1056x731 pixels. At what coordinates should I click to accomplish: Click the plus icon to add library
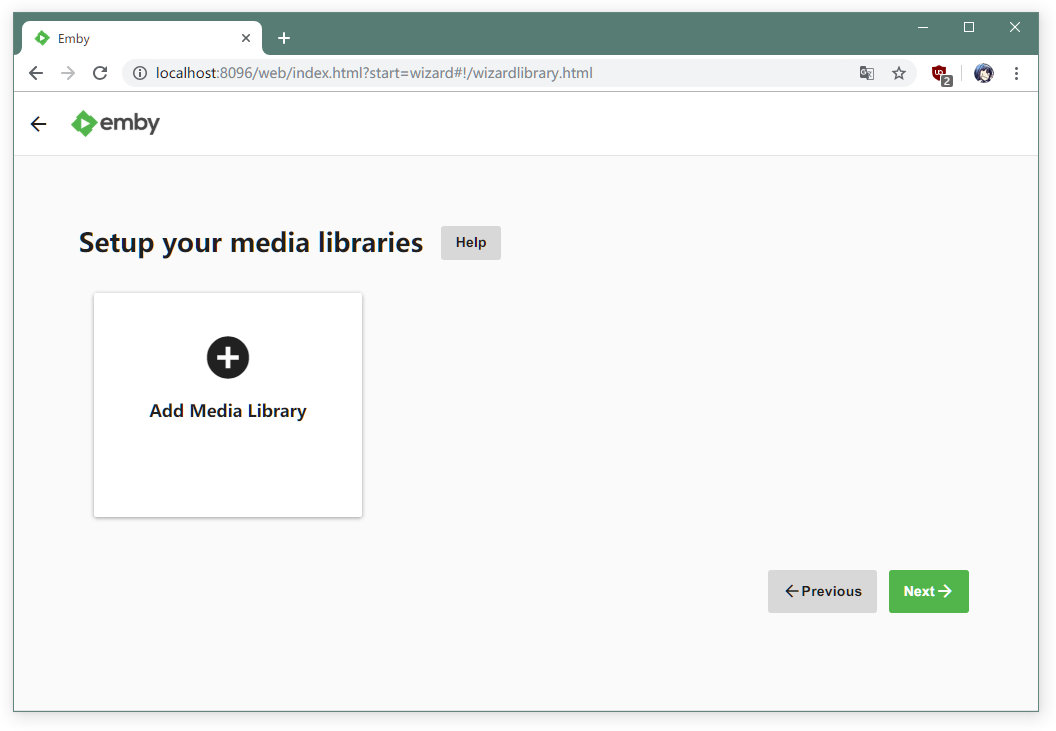tap(228, 357)
